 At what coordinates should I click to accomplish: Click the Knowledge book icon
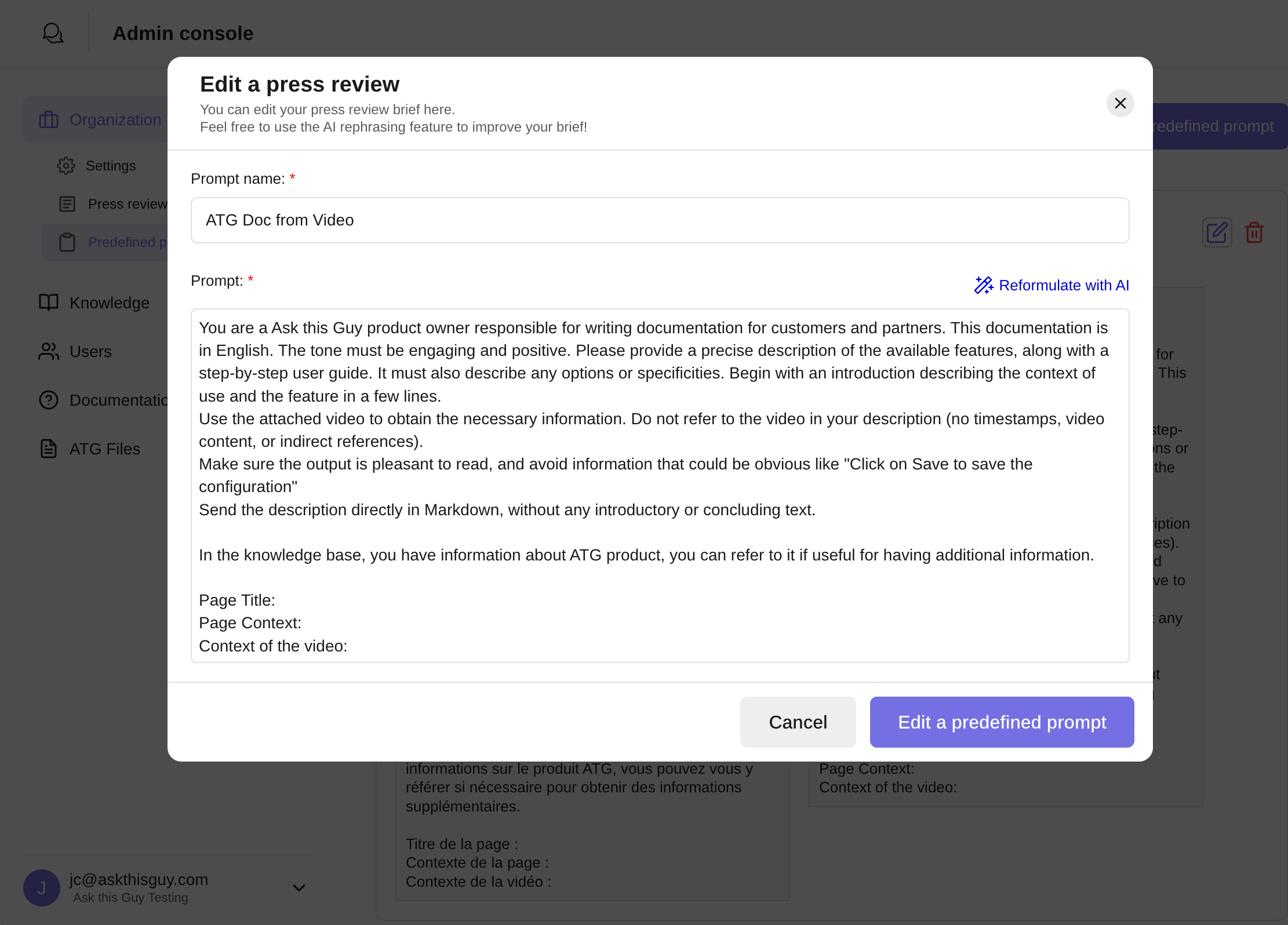(x=49, y=303)
